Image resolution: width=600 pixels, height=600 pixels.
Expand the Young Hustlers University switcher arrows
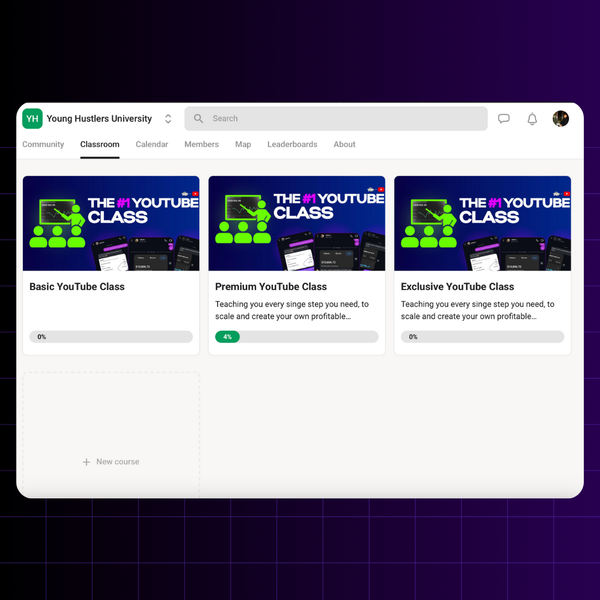tap(168, 119)
